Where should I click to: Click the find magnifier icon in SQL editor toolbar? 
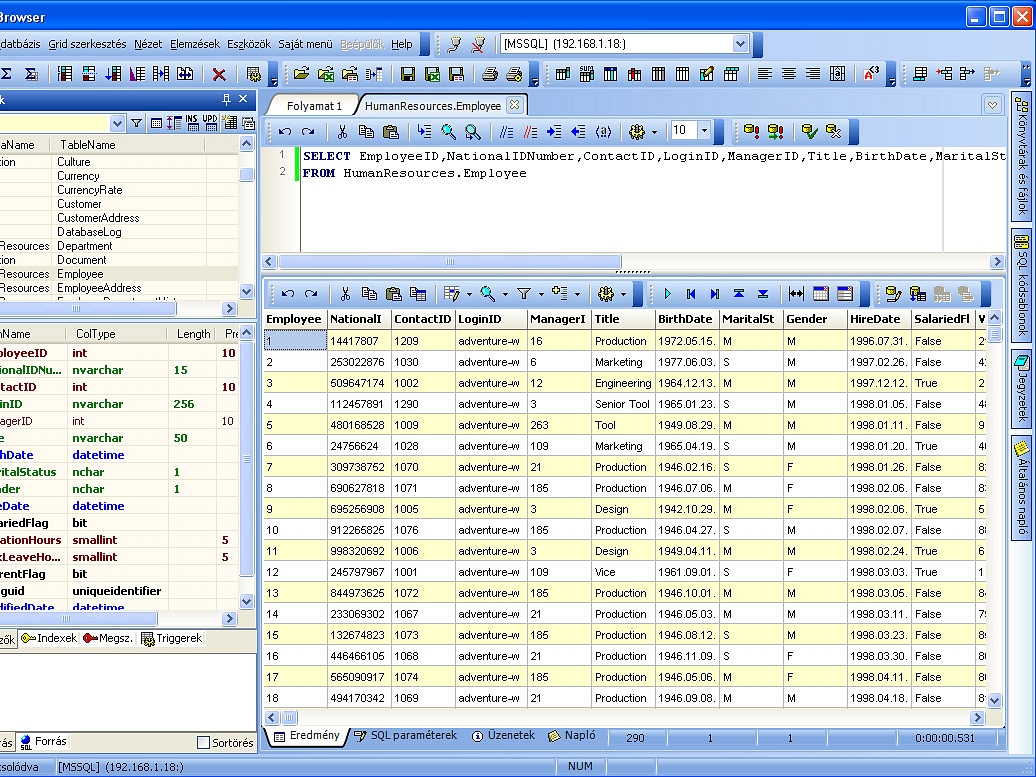tap(449, 131)
